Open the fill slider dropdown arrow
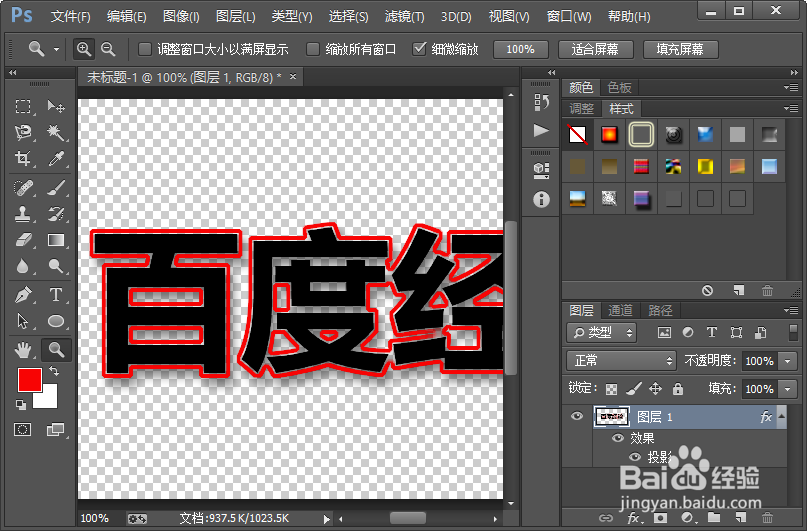 pos(787,389)
